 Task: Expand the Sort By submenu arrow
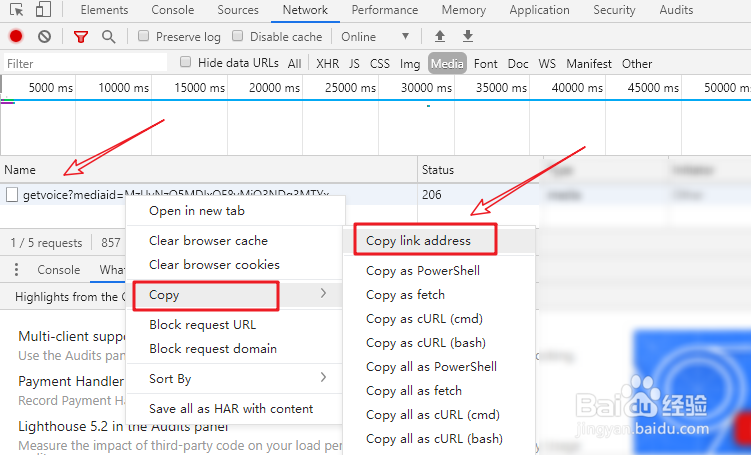323,377
